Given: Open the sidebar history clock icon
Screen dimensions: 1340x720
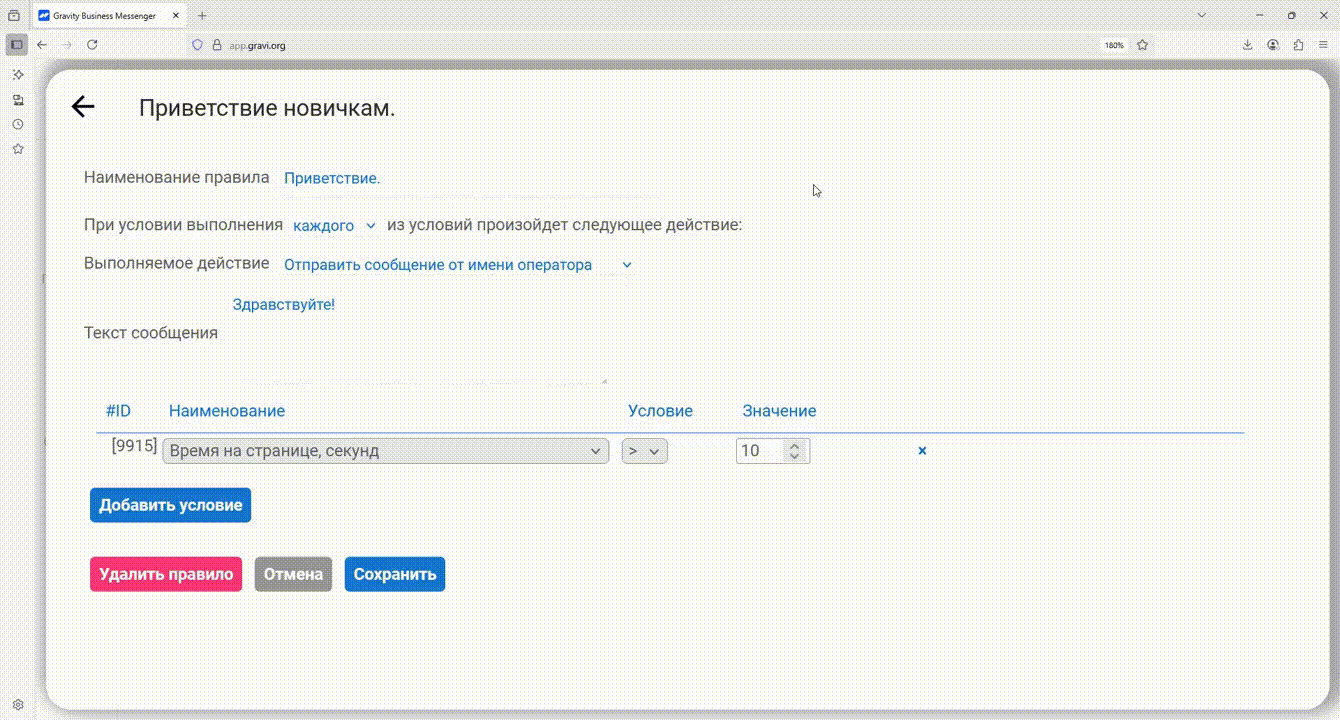Looking at the screenshot, I should (18, 124).
